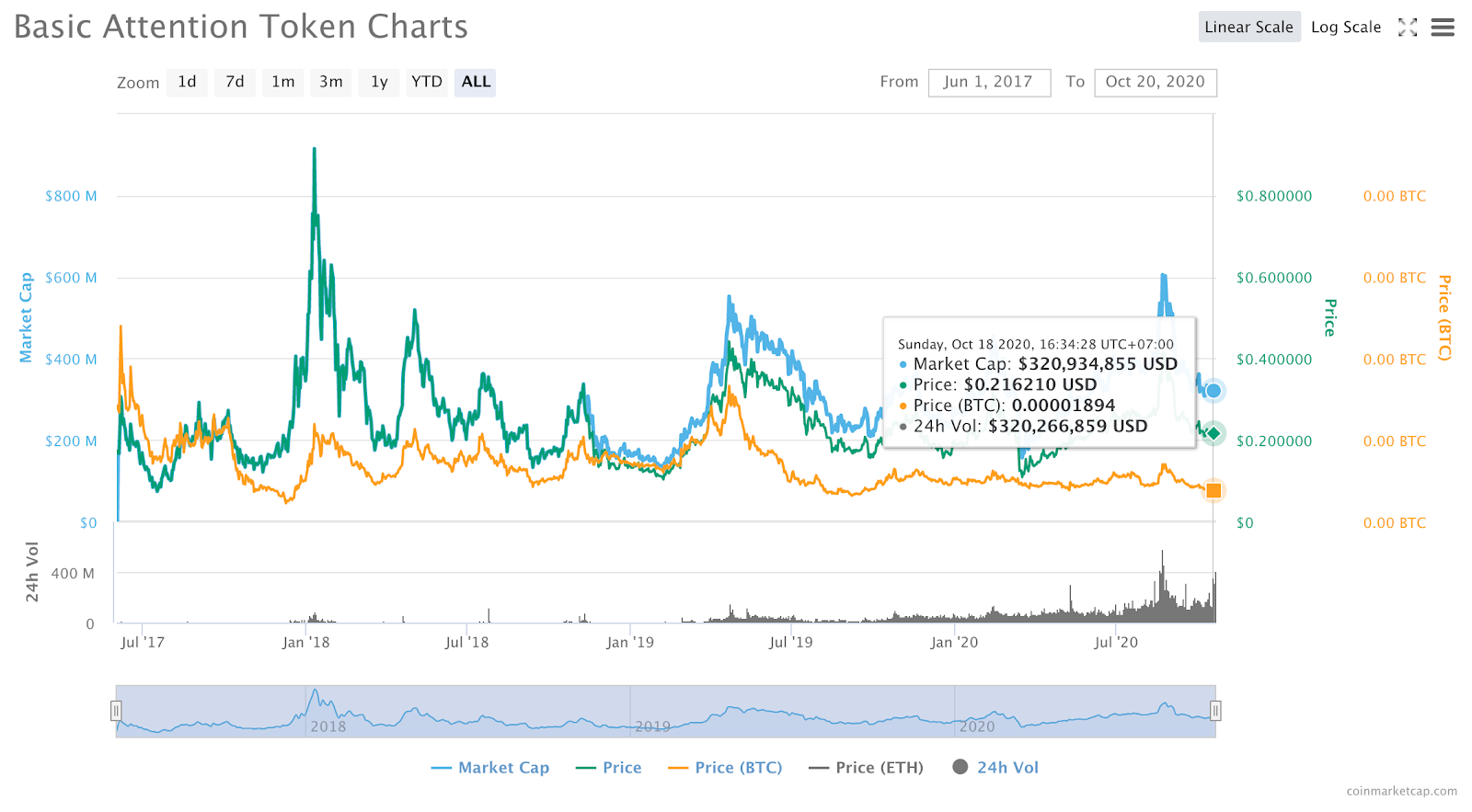1472x812 pixels.
Task: Switch to Linear Scale
Action: [1249, 28]
